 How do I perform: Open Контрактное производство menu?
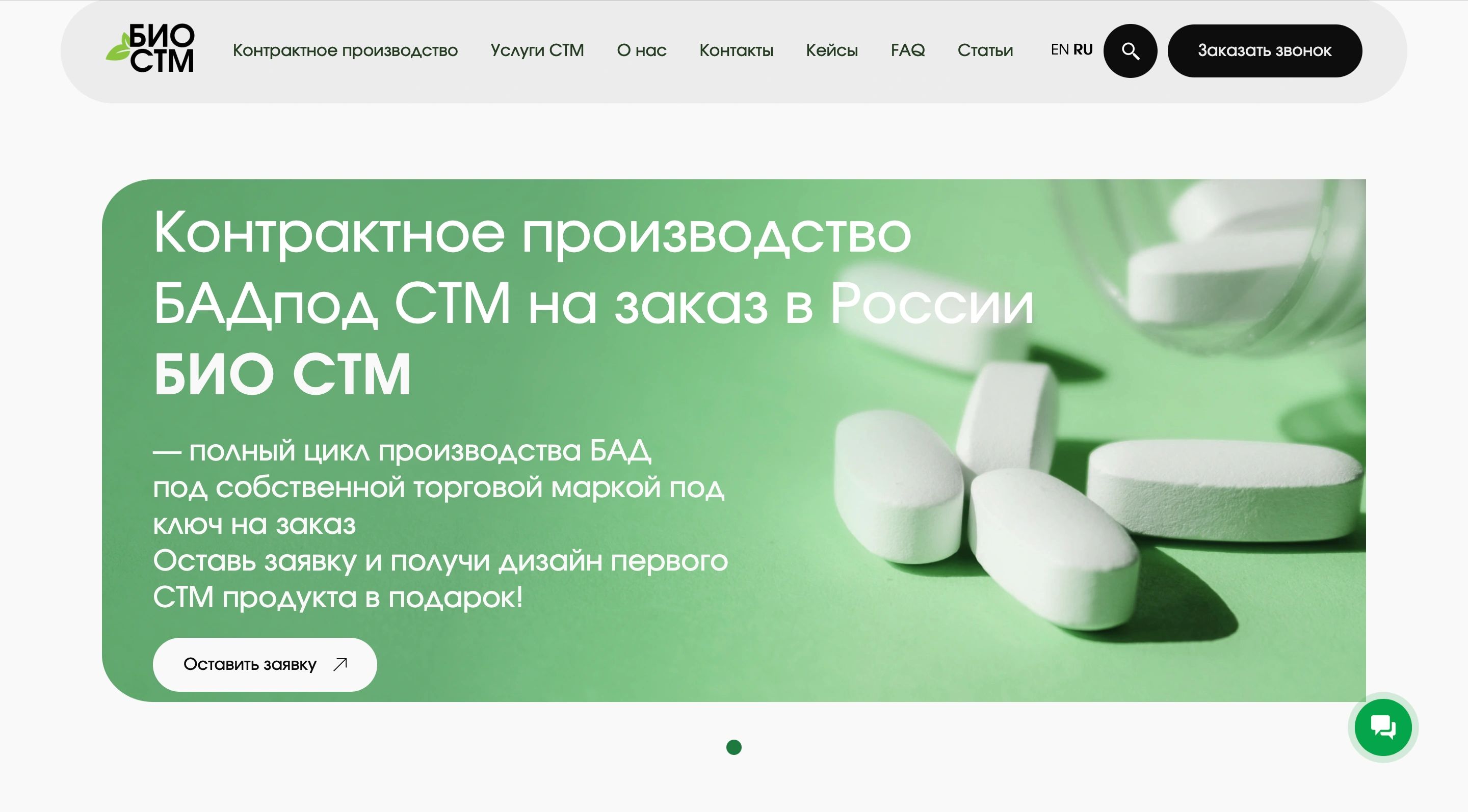[346, 50]
